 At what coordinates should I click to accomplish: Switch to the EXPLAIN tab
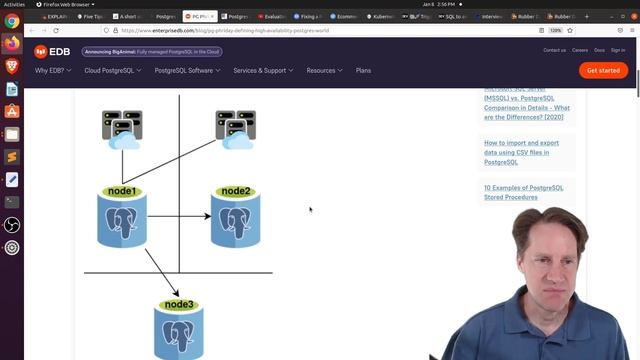point(55,17)
